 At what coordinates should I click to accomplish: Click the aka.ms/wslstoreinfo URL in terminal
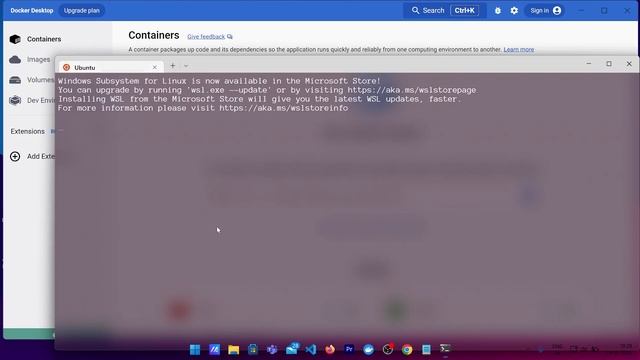pyautogui.click(x=284, y=108)
